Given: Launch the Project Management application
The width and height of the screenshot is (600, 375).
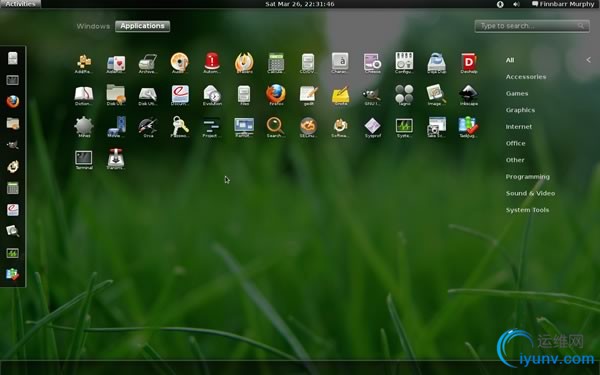Looking at the screenshot, I should (x=212, y=127).
